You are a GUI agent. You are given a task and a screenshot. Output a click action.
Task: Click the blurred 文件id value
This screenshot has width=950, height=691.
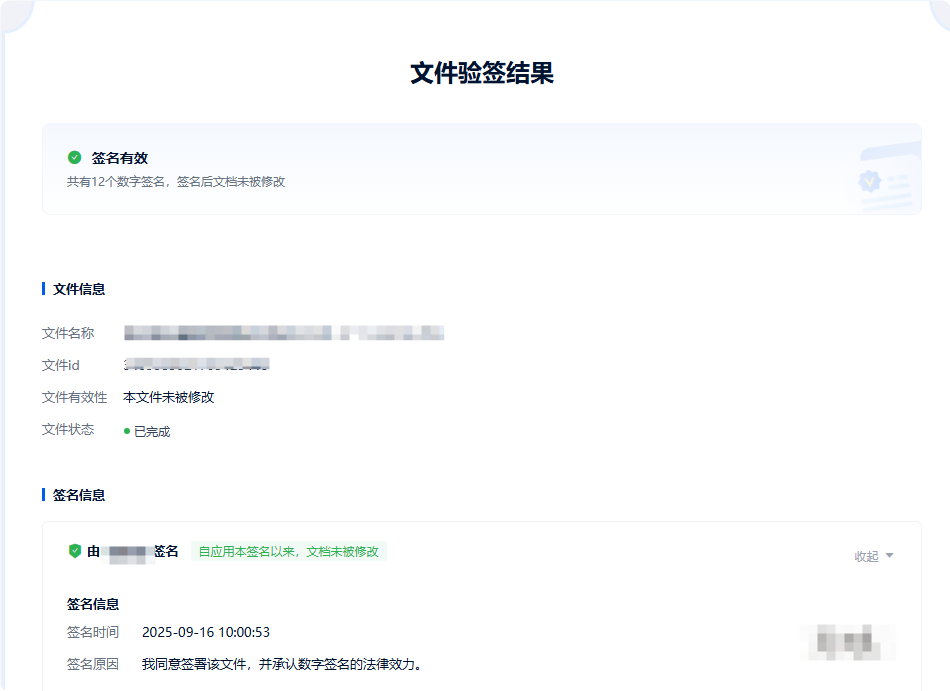[197, 365]
